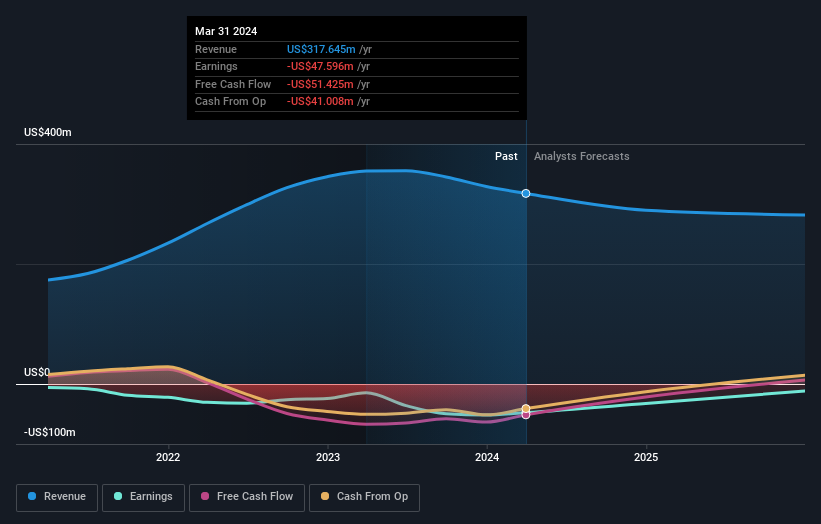This screenshot has width=821, height=524.
Task: Click the Earnings row label in tooltip
Action: (x=216, y=66)
